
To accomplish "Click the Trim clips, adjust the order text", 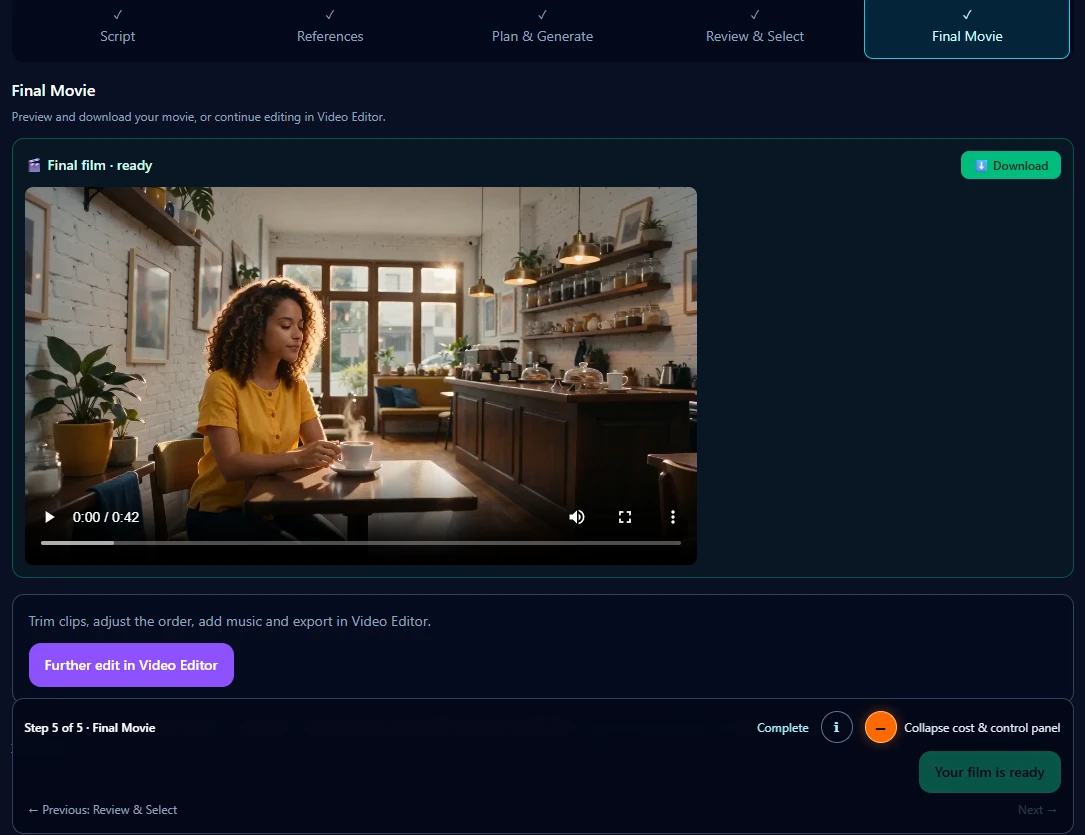I will (x=230, y=621).
